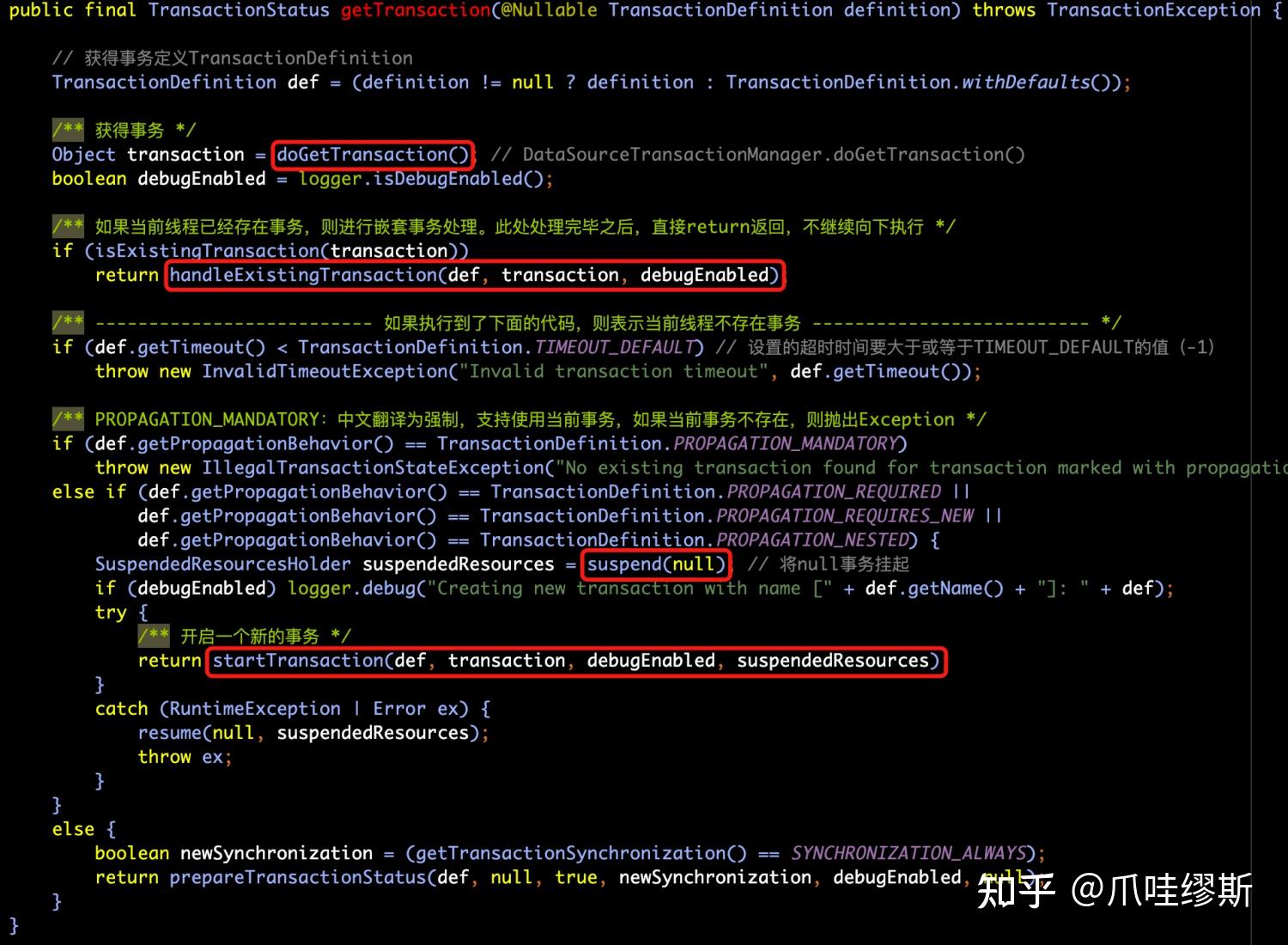Click the DataSourceTransactionManager.doGetTransaction() comment

click(x=757, y=155)
